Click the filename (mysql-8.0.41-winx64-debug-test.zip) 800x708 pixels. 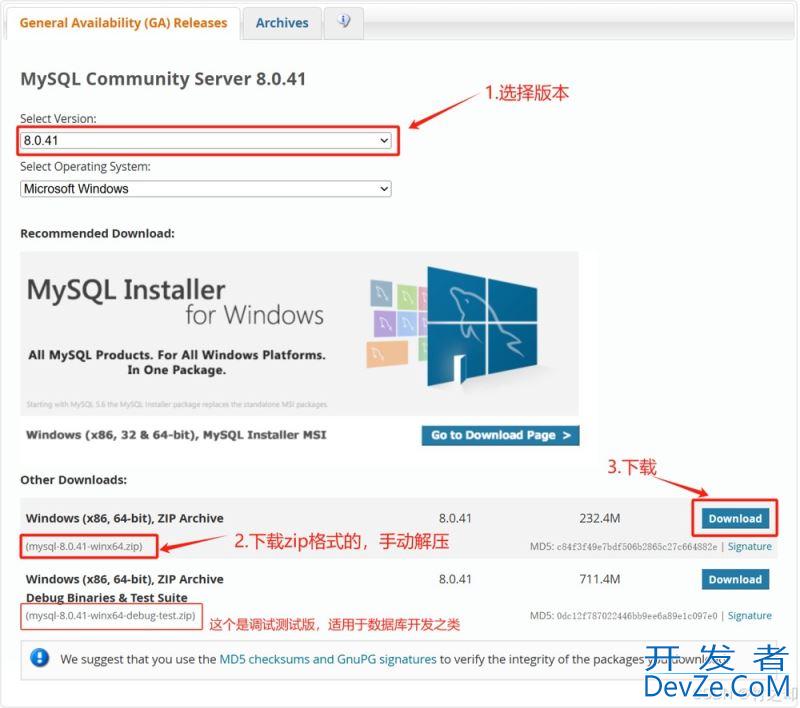[x=111, y=616]
